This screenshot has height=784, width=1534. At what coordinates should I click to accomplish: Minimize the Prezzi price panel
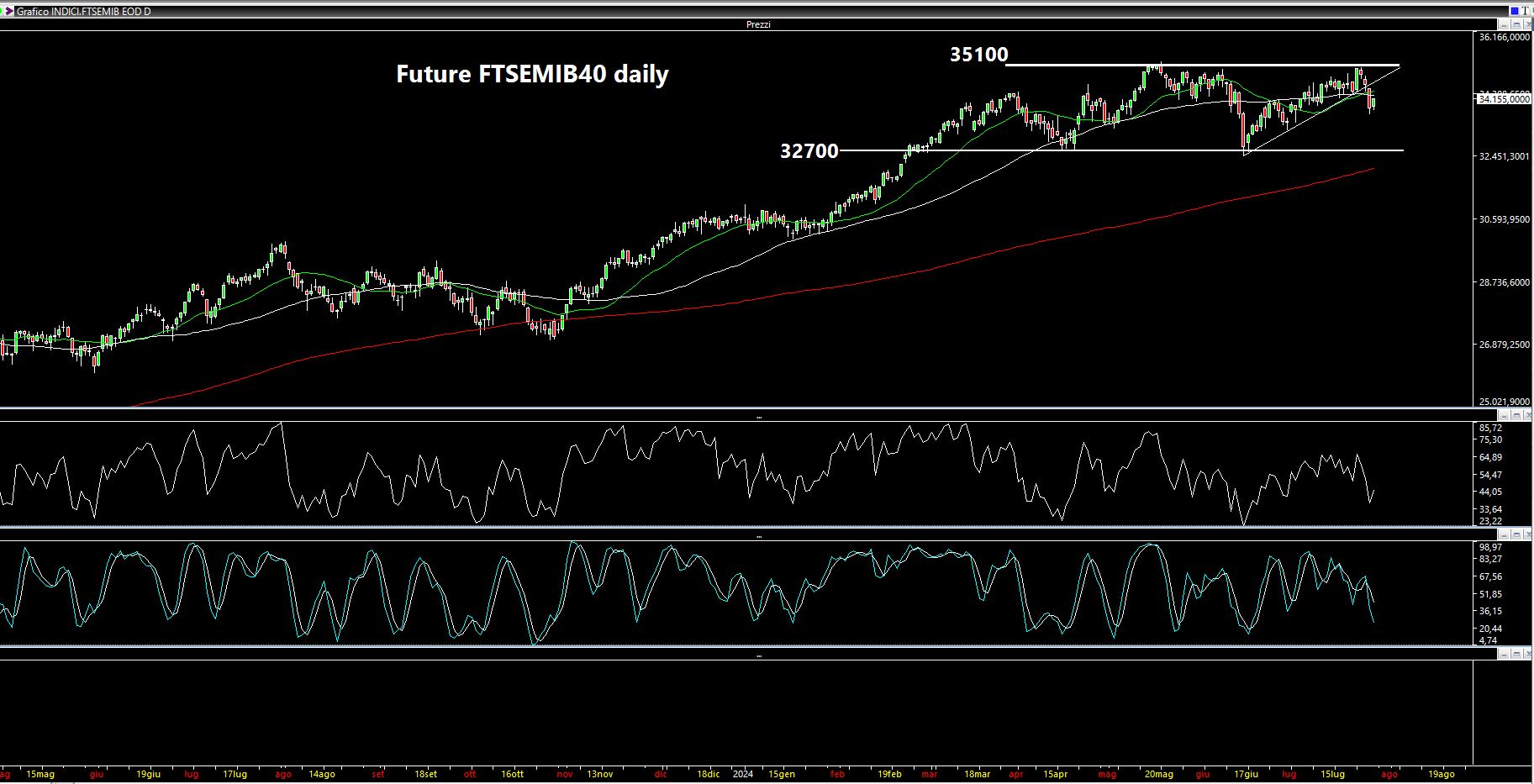click(x=1505, y=24)
